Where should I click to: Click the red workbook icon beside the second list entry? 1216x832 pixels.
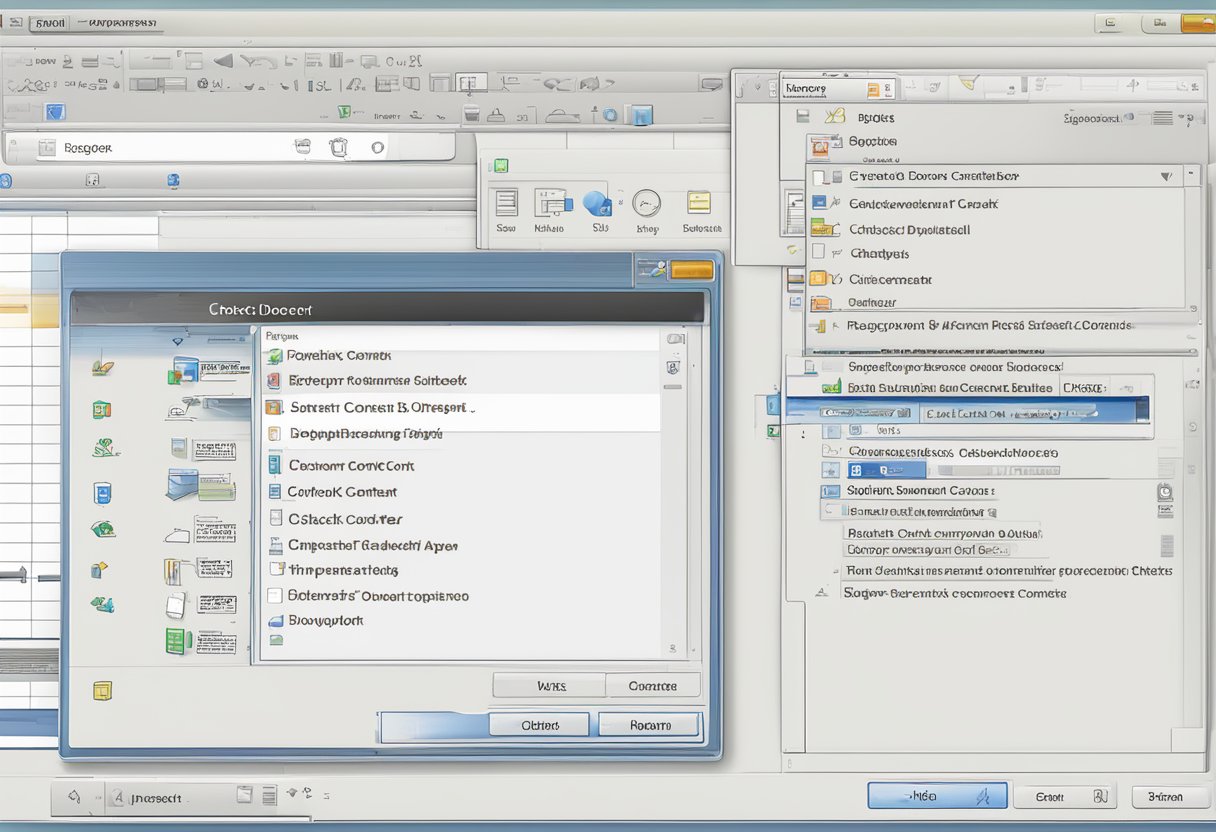[275, 381]
